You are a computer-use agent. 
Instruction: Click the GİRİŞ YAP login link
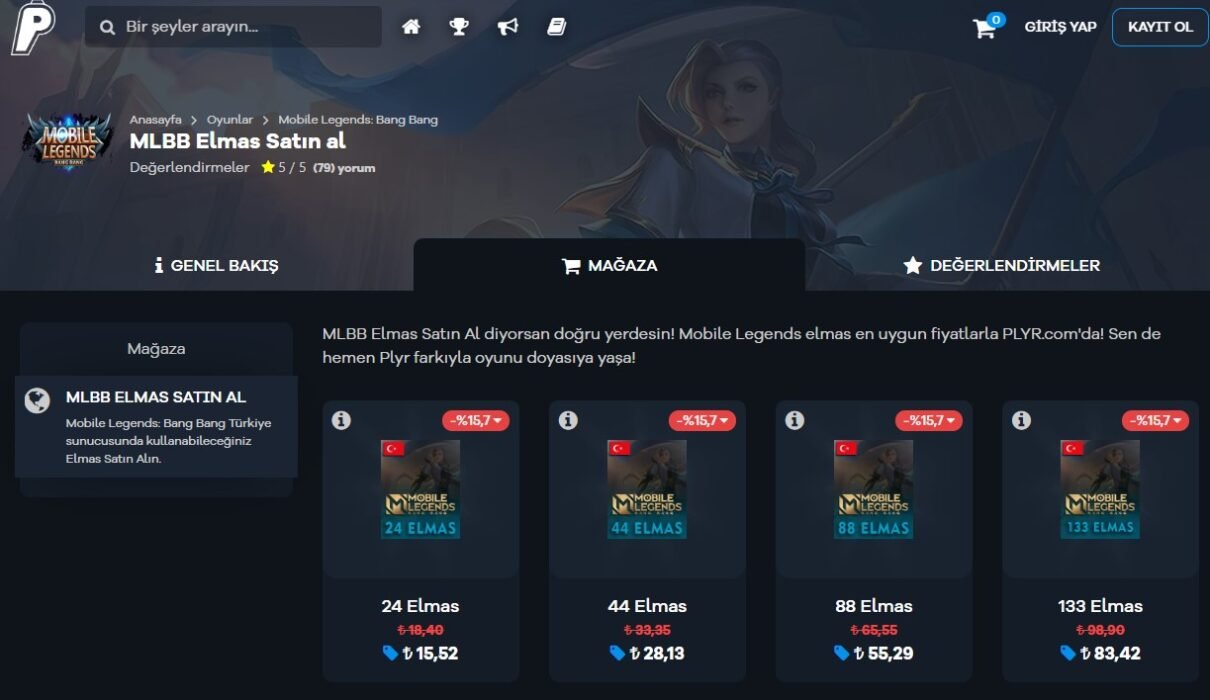[1061, 27]
